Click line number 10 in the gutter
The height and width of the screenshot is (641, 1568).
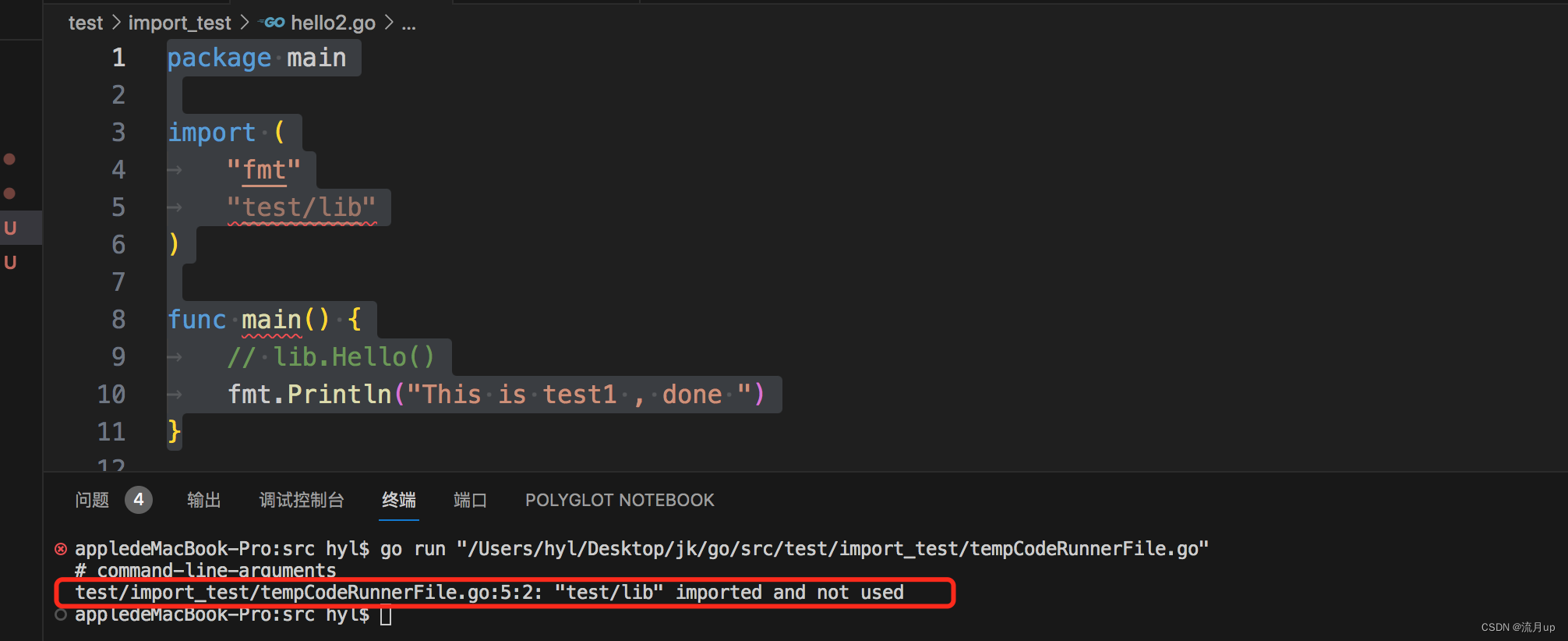click(111, 395)
